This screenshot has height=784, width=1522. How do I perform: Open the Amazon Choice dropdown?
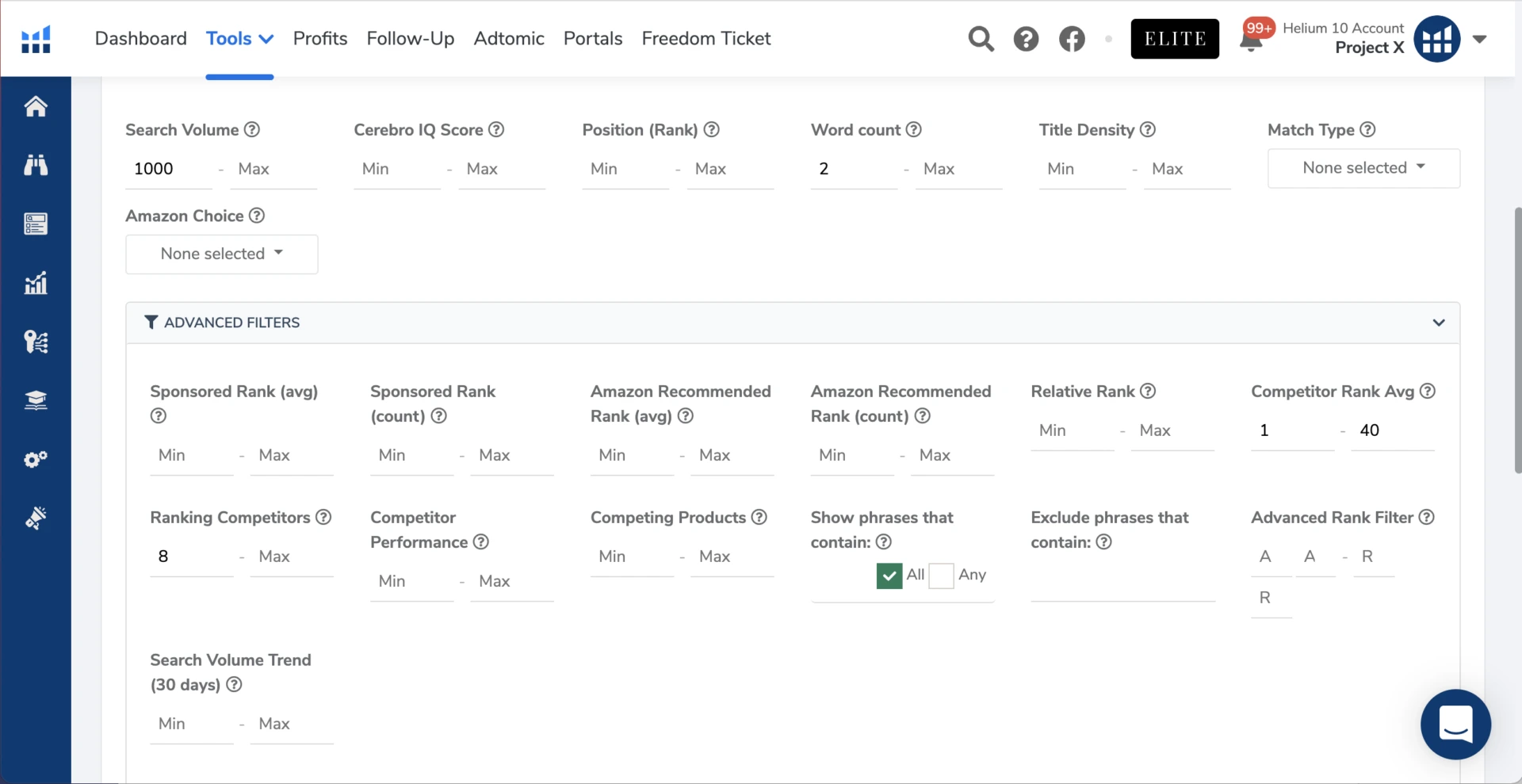tap(222, 254)
